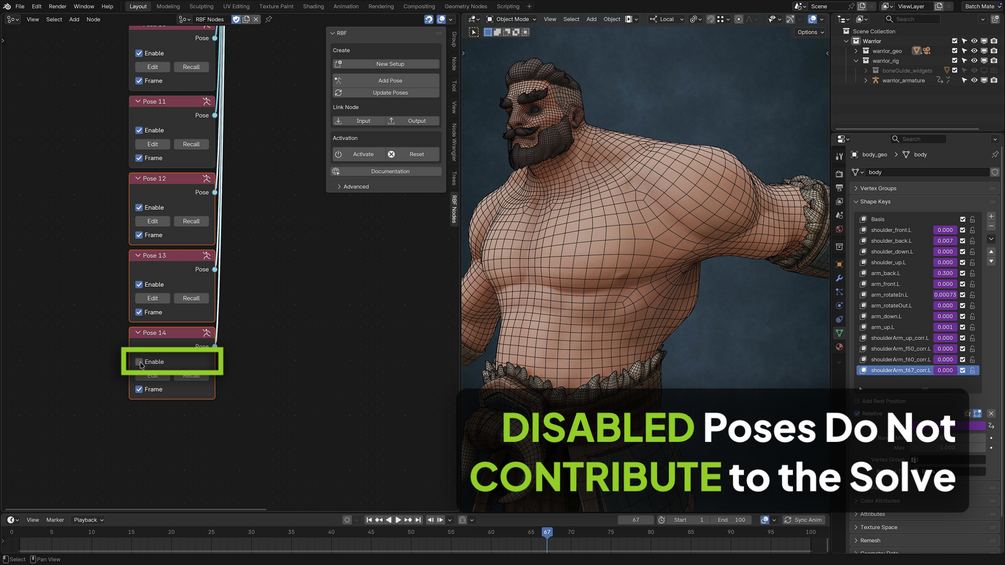Click the arm_rotateIn.L value slider
The width and height of the screenshot is (1005, 565).
(x=945, y=295)
